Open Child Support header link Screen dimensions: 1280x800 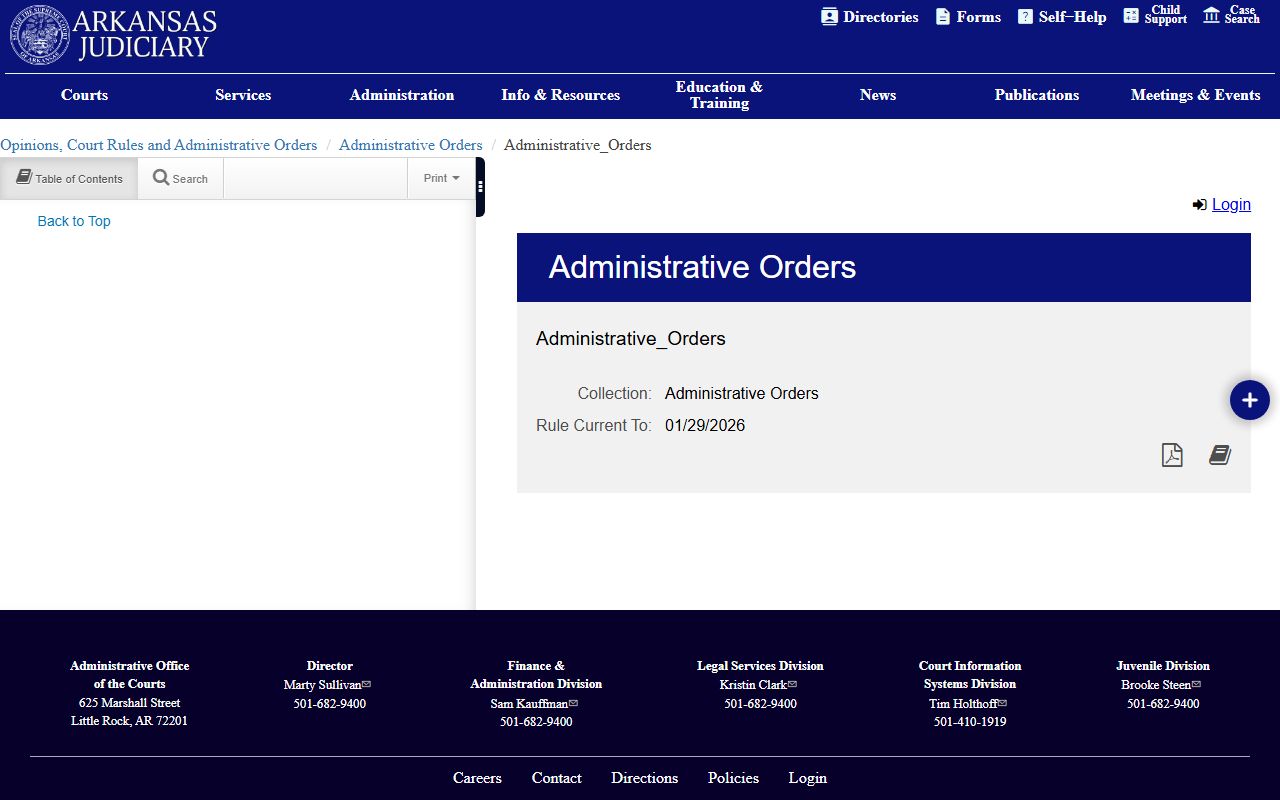click(x=1155, y=15)
